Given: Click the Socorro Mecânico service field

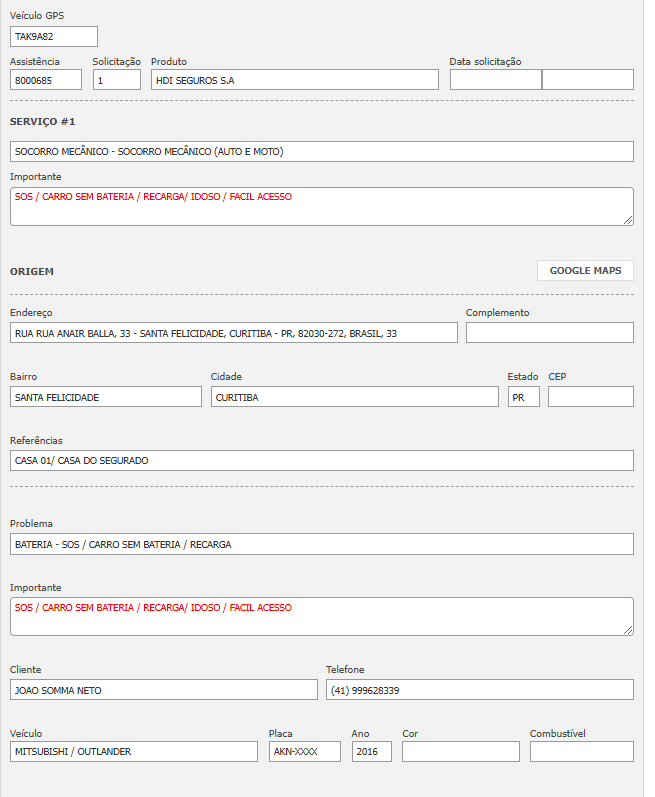Looking at the screenshot, I should pyautogui.click(x=321, y=152).
